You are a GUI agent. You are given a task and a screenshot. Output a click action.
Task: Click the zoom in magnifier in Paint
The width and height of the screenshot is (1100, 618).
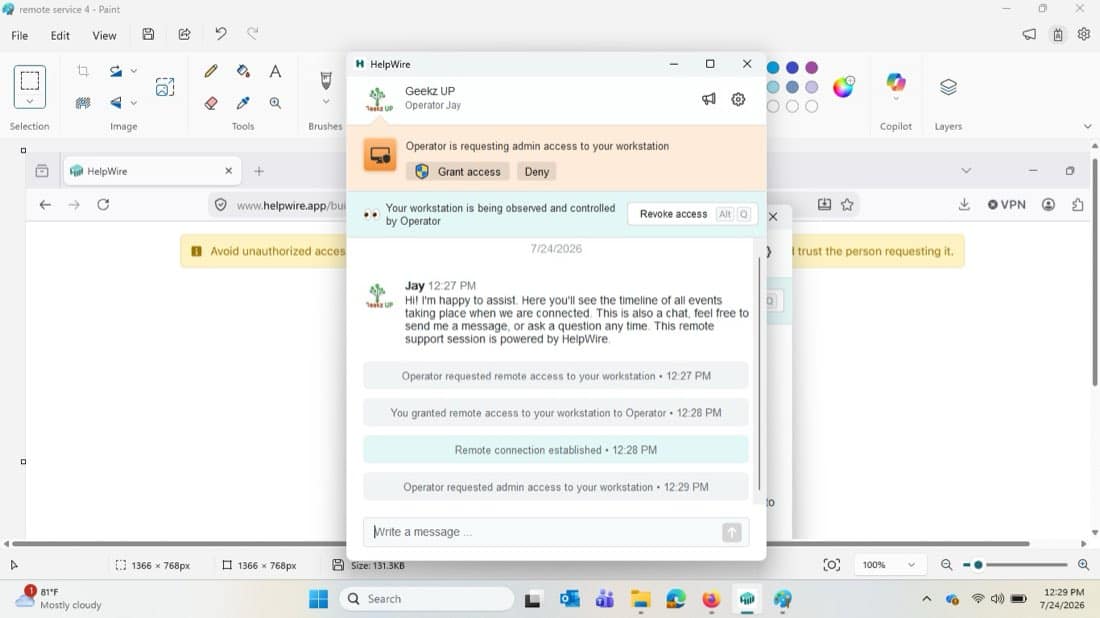(1083, 565)
